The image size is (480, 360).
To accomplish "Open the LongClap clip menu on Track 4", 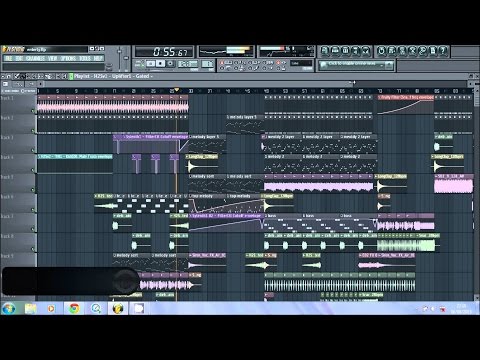I will click(187, 157).
